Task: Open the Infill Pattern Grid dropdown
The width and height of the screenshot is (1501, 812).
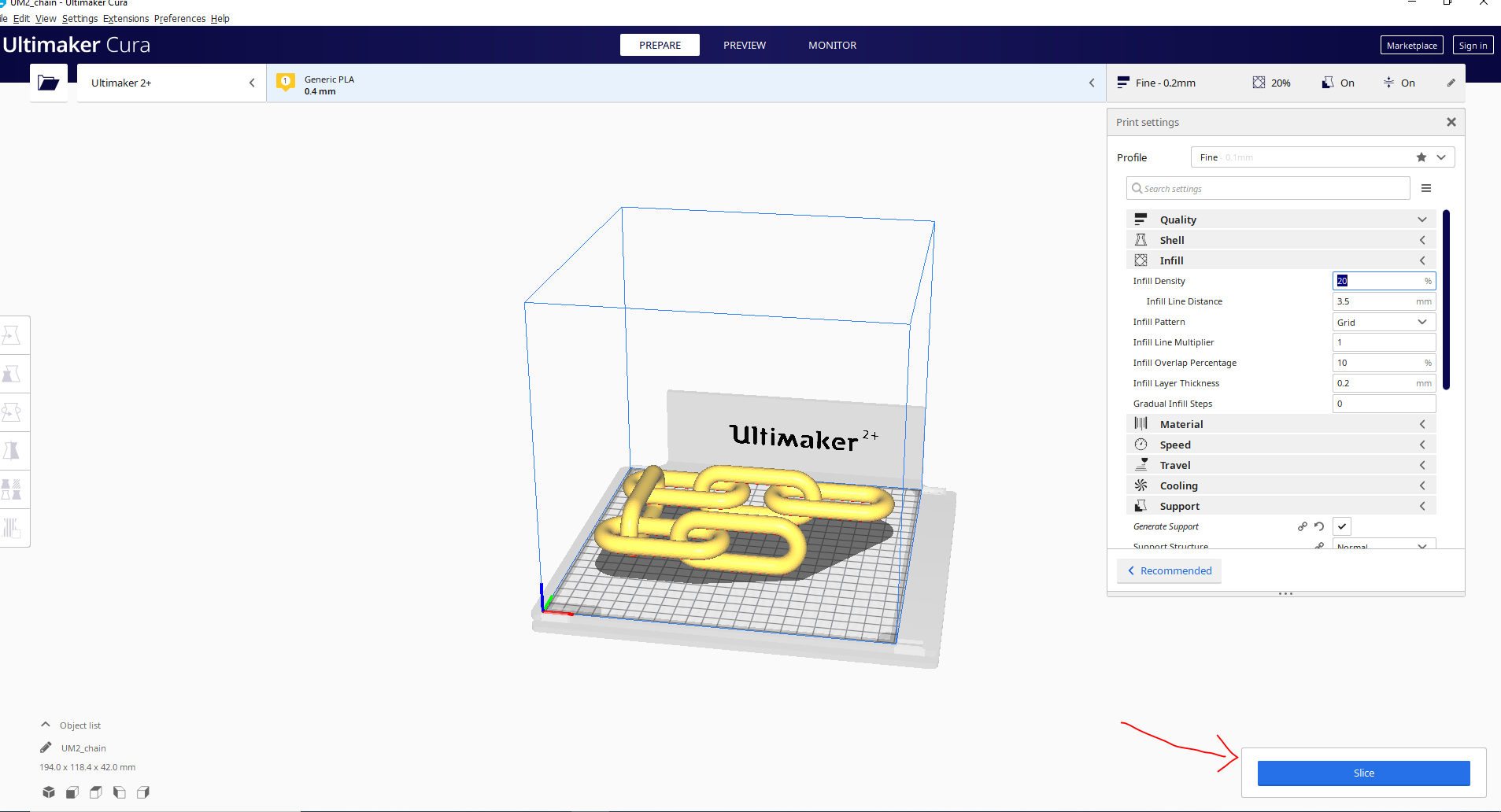Action: (x=1384, y=322)
